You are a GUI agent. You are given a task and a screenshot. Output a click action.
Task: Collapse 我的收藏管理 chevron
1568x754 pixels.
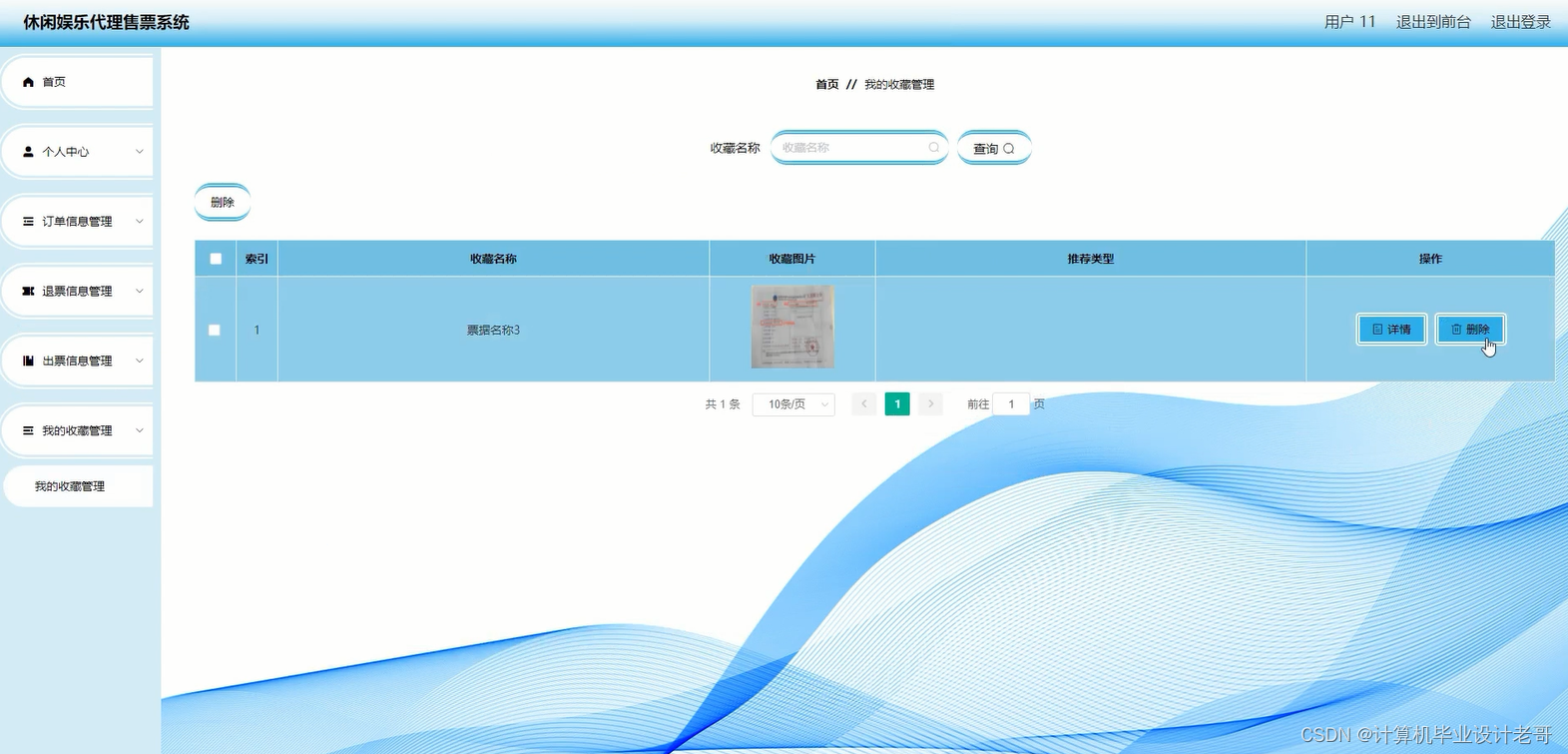140,431
